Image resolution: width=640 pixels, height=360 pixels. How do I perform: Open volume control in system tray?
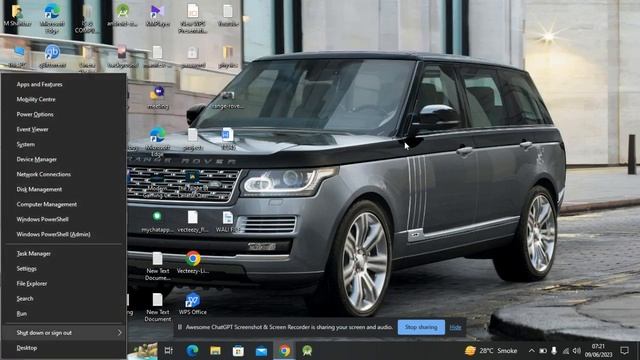[577, 351]
